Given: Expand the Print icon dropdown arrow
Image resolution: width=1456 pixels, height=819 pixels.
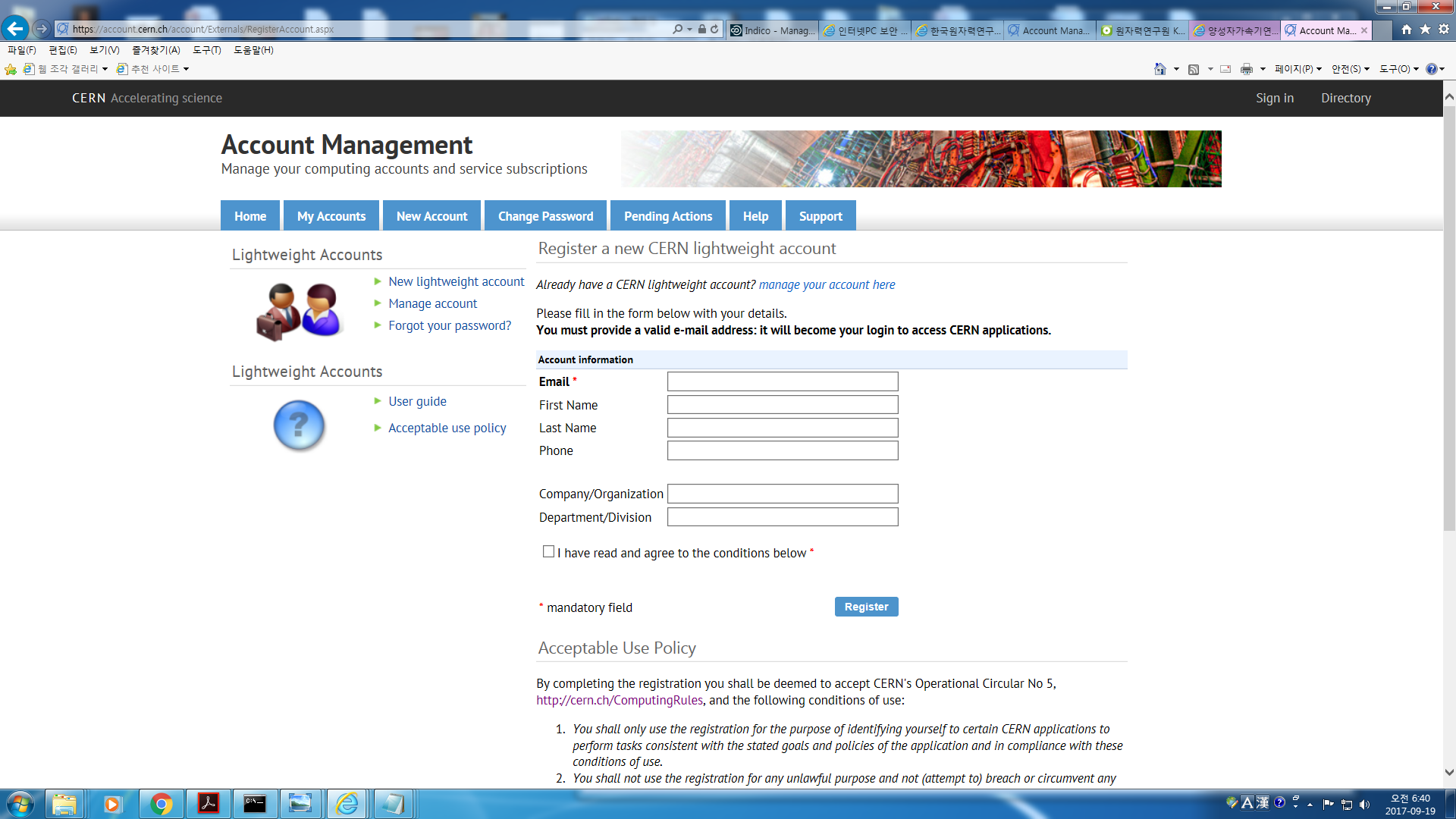Looking at the screenshot, I should 1263,69.
